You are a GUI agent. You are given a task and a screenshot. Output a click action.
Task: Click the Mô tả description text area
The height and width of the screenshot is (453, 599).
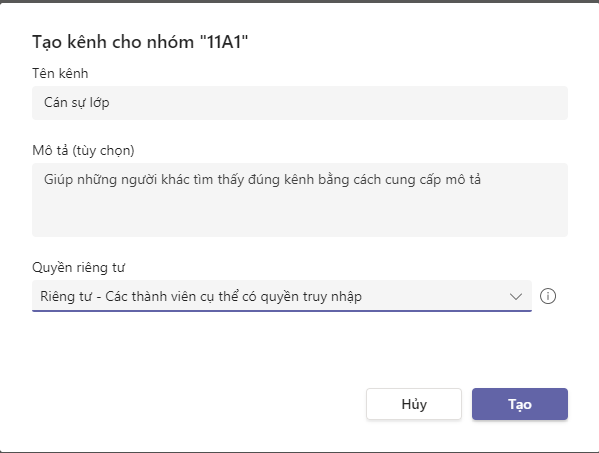pos(300,200)
